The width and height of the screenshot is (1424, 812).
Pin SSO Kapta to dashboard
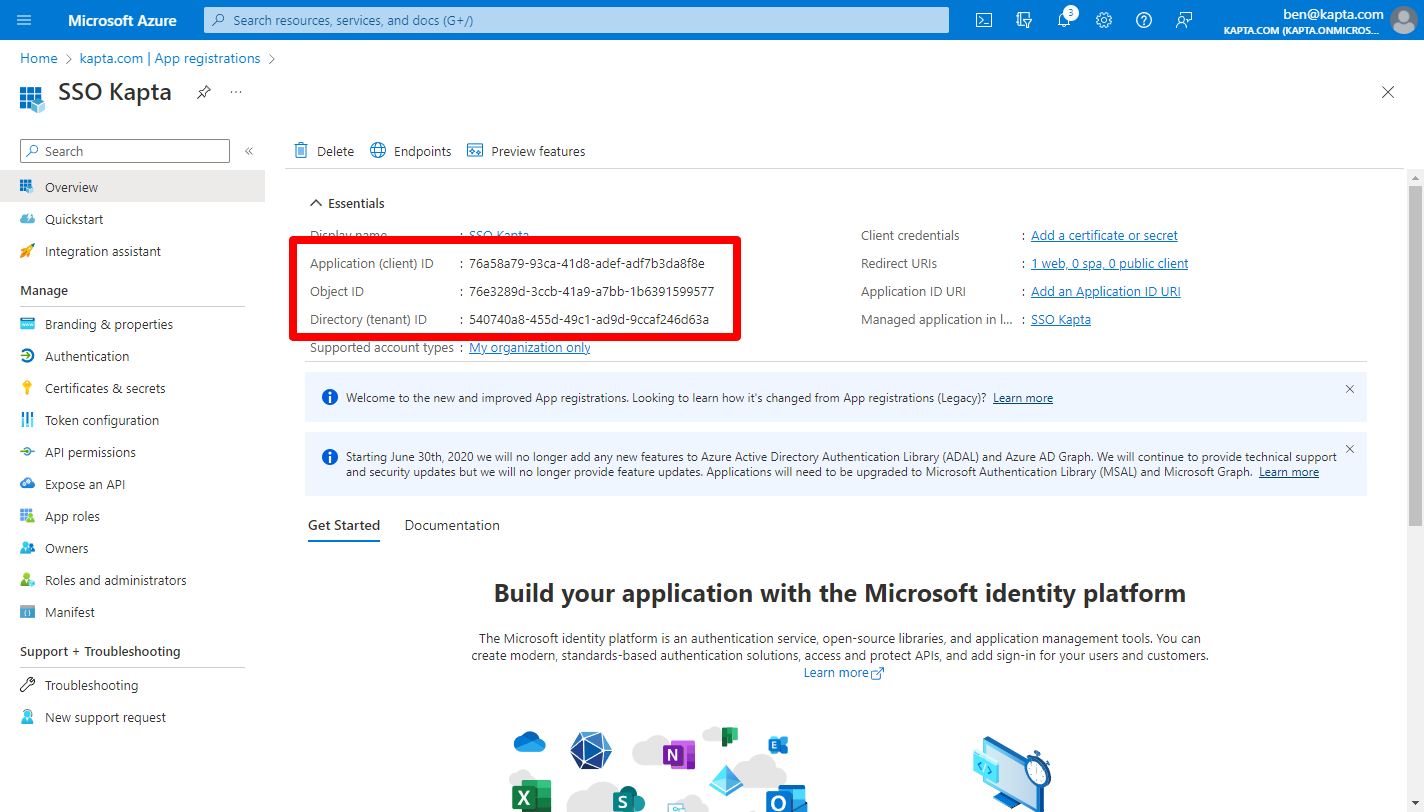tap(203, 91)
